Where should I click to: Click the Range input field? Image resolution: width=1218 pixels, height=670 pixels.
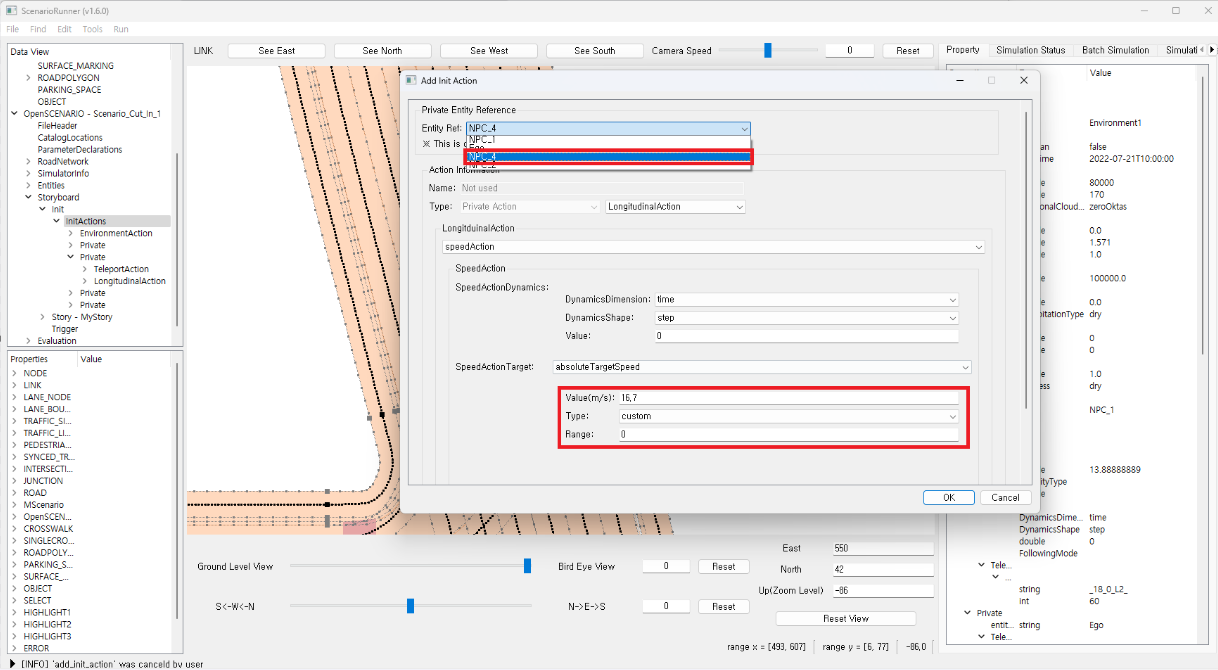(x=788, y=435)
